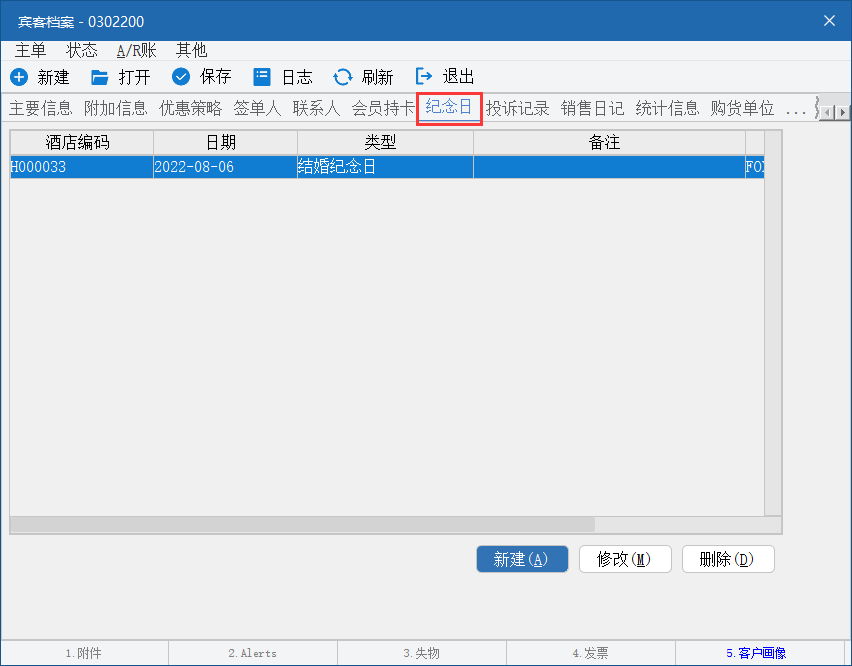Click the vertical scrollbar of the table

tap(773, 323)
